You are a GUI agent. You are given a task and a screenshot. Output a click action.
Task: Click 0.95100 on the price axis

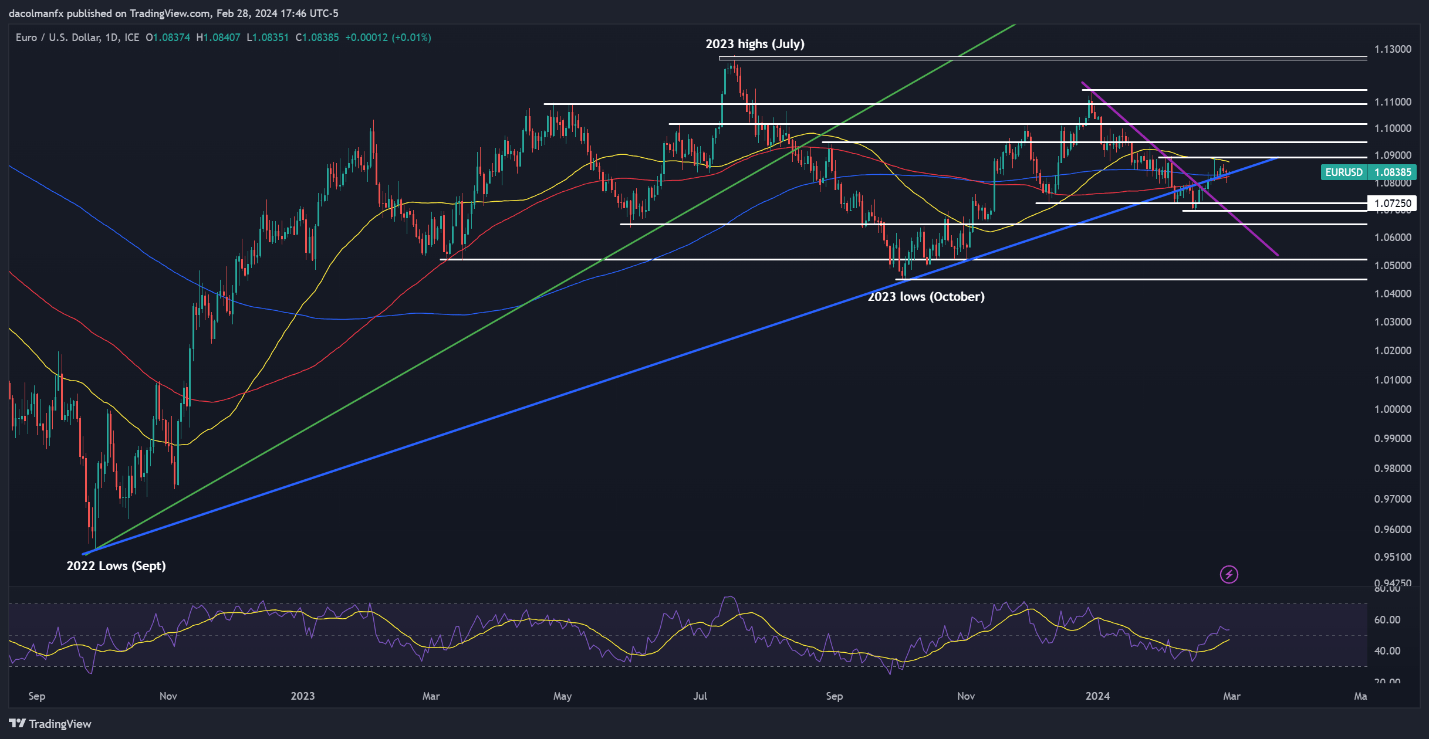tap(1393, 557)
